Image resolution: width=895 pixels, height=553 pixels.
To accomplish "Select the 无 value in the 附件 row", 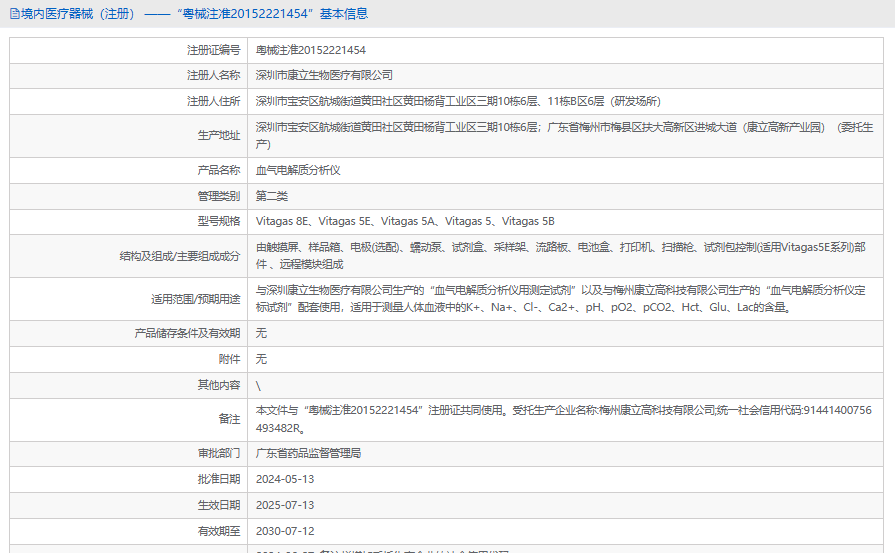I will point(261,359).
